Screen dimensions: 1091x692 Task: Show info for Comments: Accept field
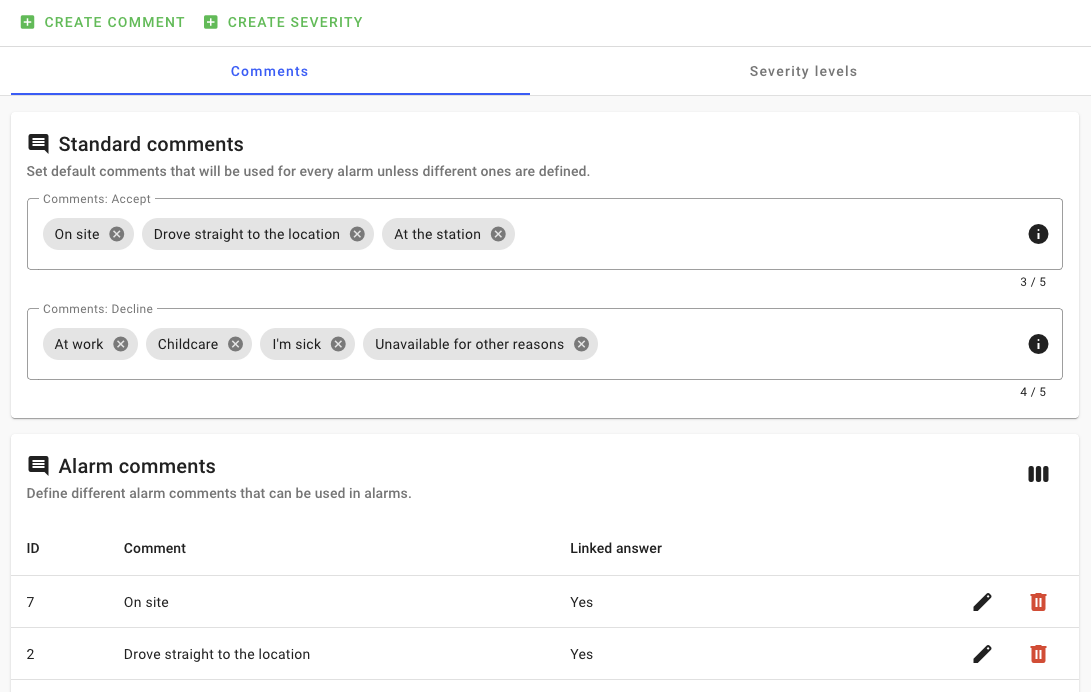[1038, 234]
